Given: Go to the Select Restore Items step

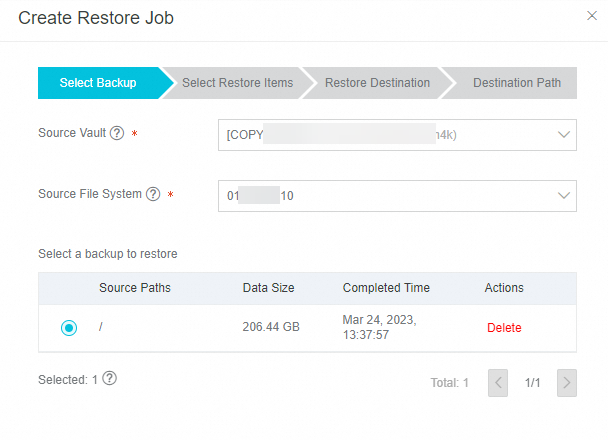Looking at the screenshot, I should 237,83.
